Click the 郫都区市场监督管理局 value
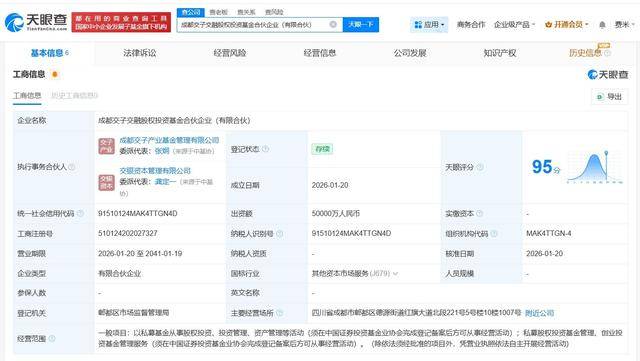The height and width of the screenshot is (361, 640). pos(133,313)
